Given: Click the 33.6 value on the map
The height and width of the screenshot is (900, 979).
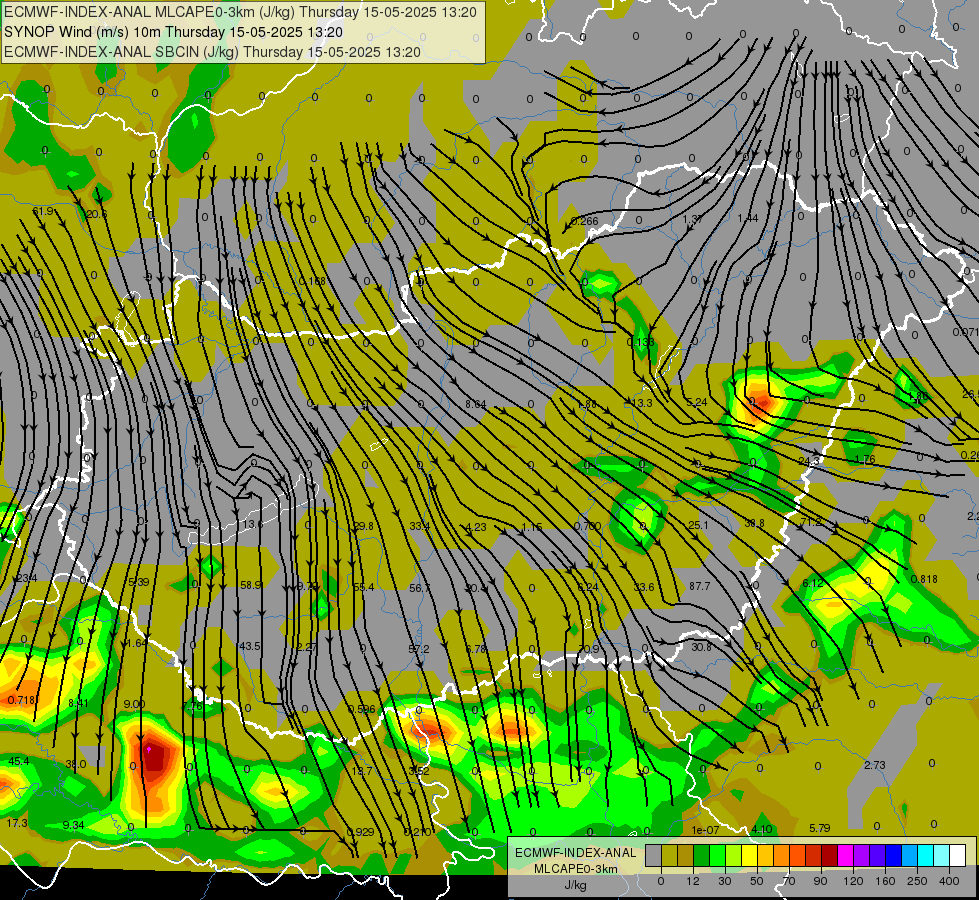Looking at the screenshot, I should coord(644,587).
